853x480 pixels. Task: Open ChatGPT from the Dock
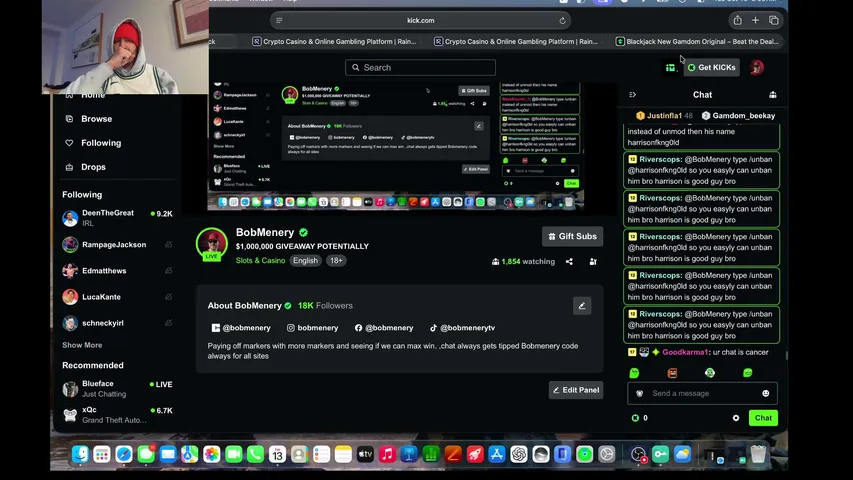(x=518, y=454)
